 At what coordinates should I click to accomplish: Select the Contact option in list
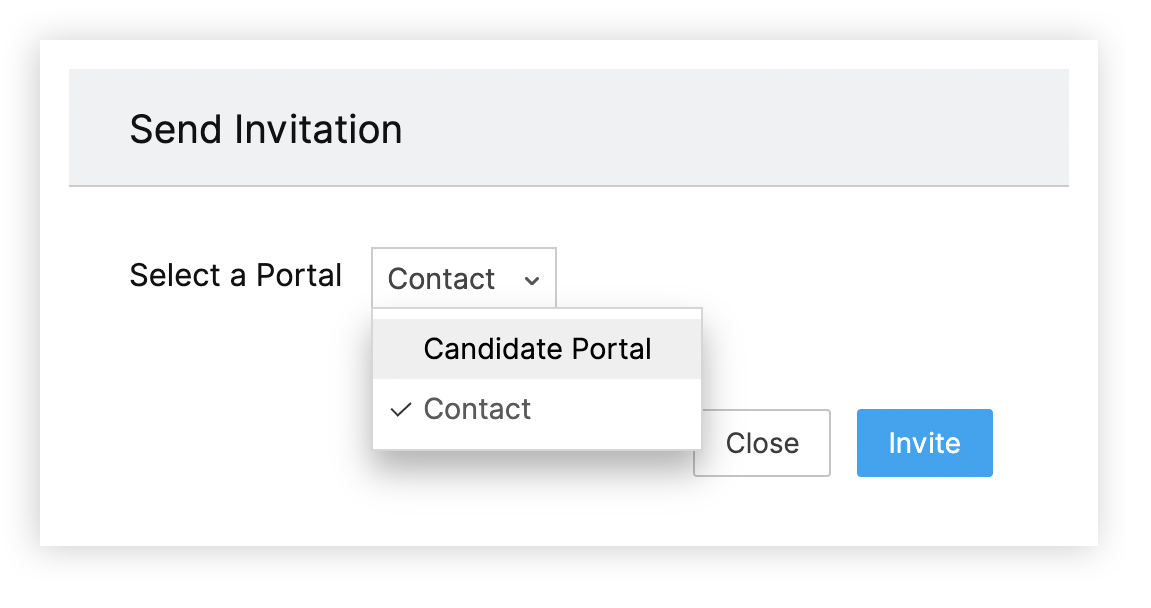477,409
